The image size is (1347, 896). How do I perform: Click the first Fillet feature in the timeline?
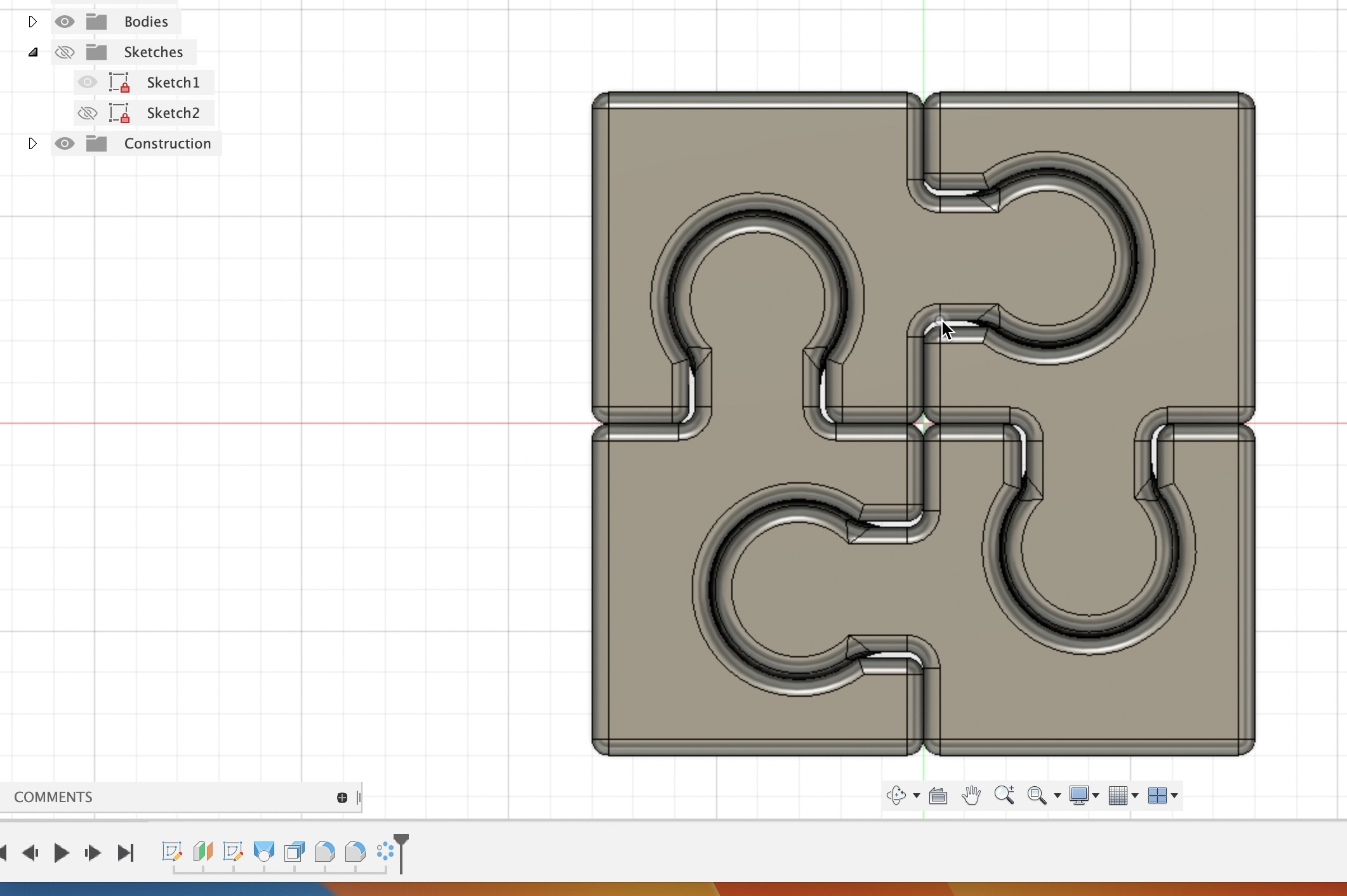[x=324, y=852]
